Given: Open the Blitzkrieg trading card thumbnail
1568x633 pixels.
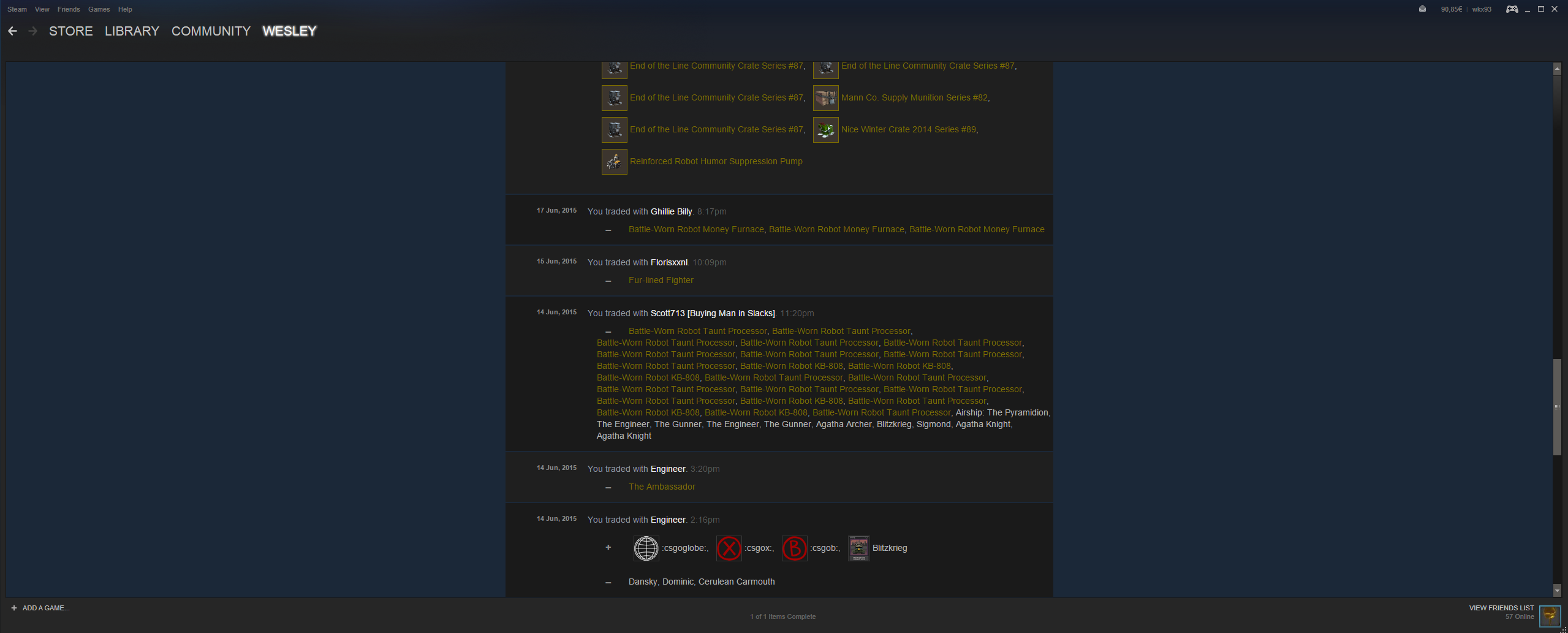Looking at the screenshot, I should click(858, 548).
